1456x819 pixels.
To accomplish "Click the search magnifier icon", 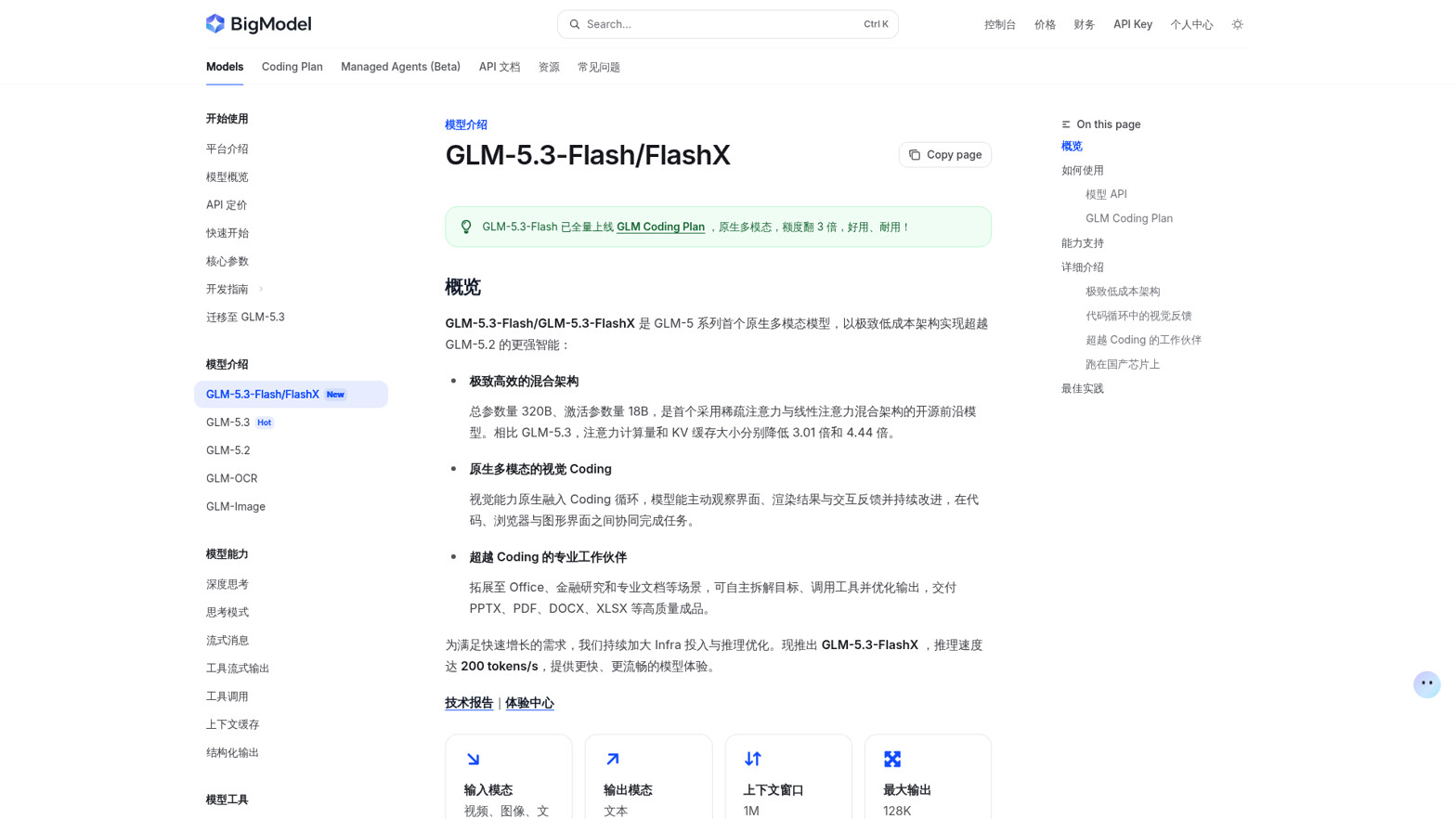I will [x=575, y=24].
